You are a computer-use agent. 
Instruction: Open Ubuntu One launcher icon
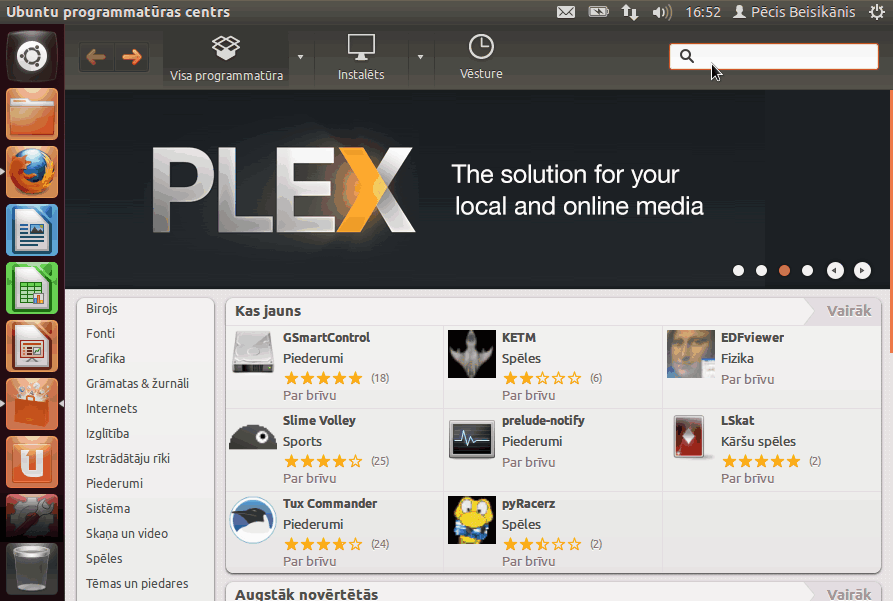point(32,462)
